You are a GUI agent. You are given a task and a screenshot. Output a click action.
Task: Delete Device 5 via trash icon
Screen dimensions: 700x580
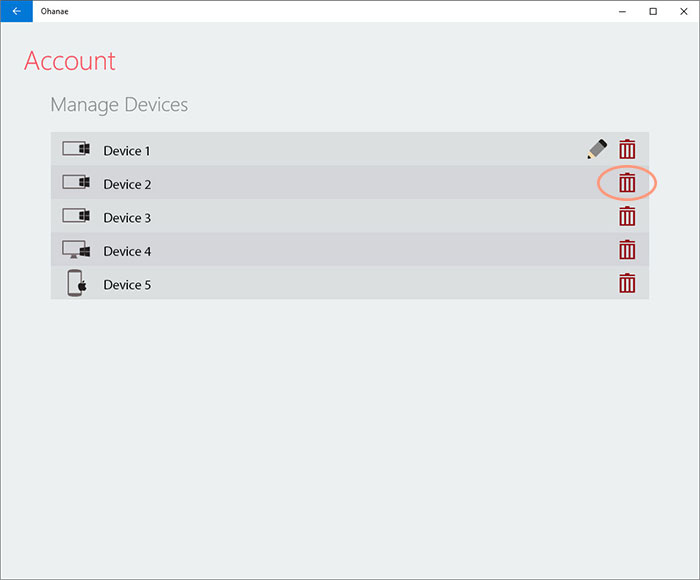tap(627, 283)
